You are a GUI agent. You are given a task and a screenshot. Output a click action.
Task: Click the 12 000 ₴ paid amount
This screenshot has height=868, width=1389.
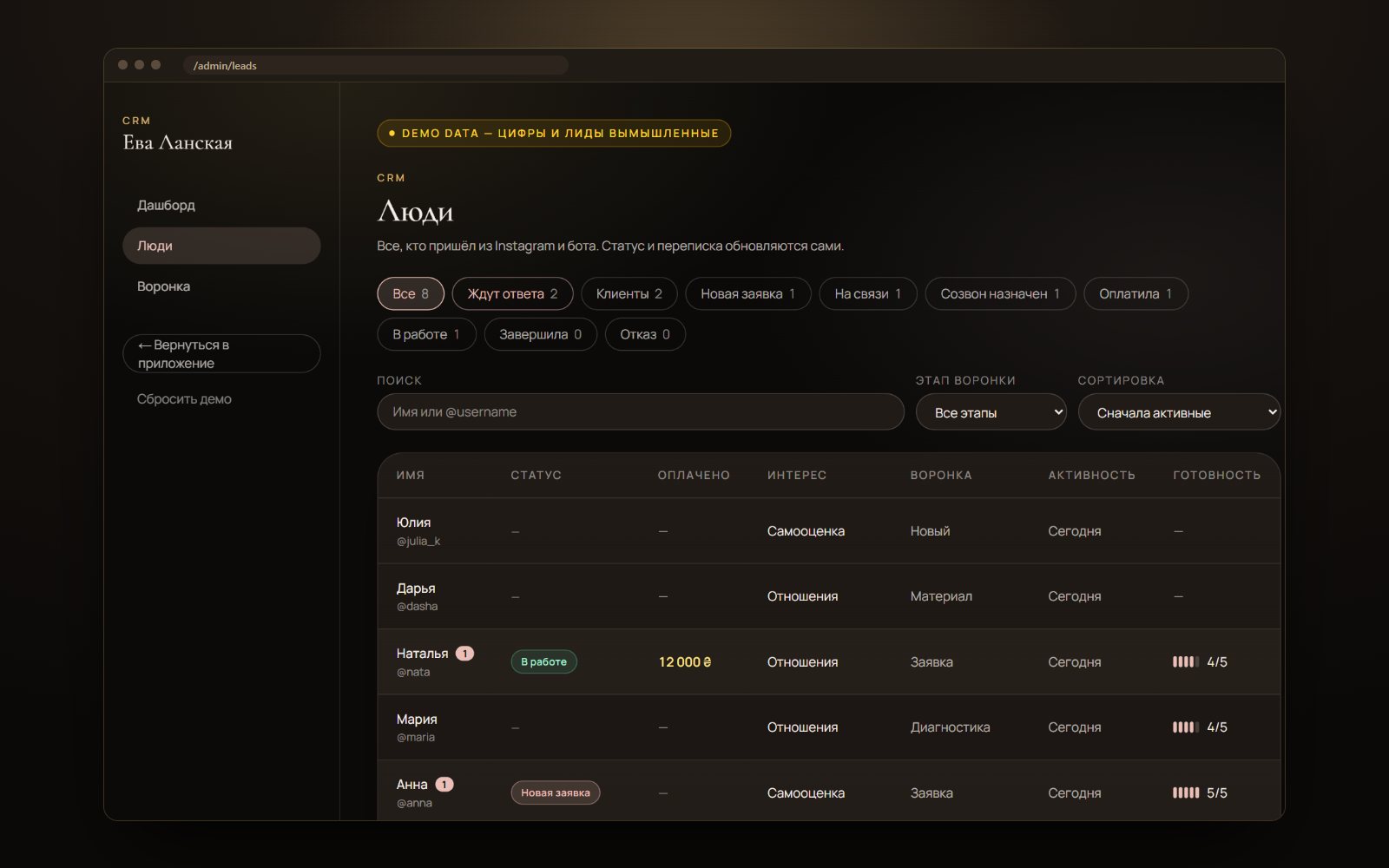click(685, 662)
